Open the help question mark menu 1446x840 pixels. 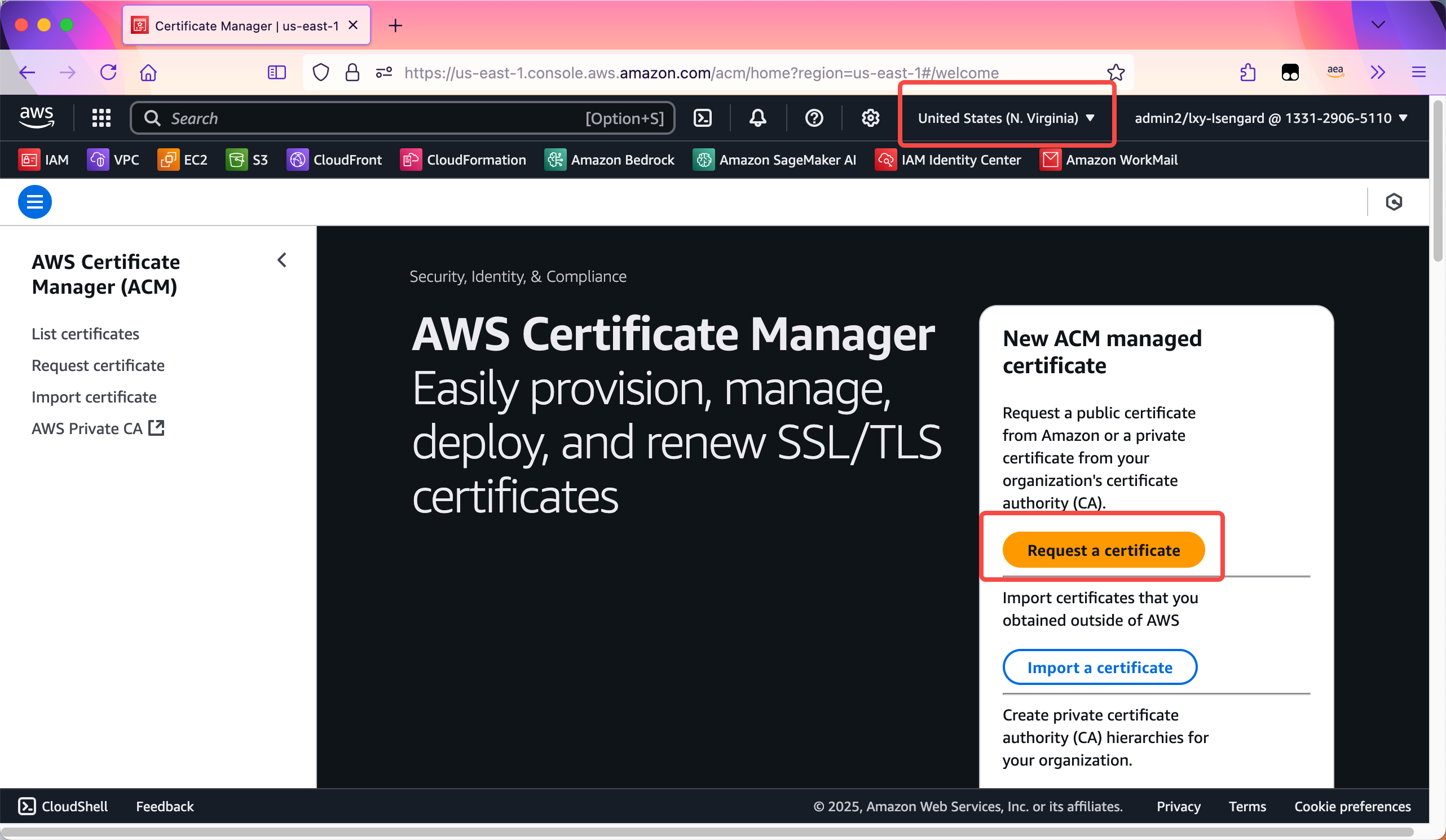[814, 118]
